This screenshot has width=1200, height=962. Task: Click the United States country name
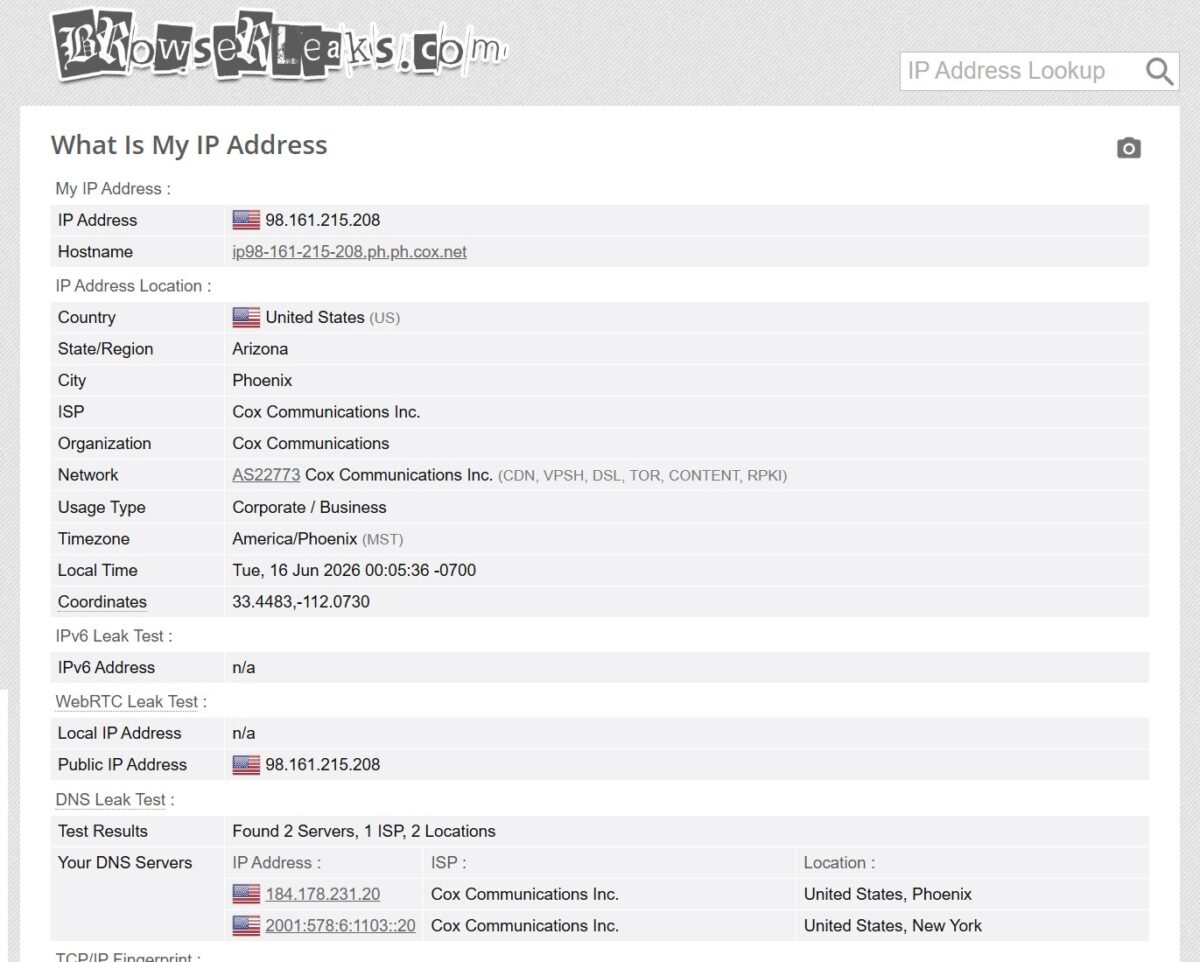[x=315, y=317]
